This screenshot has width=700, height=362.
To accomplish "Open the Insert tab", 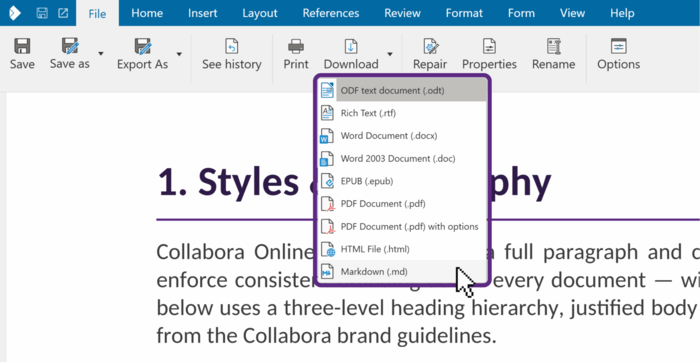I will (x=203, y=13).
